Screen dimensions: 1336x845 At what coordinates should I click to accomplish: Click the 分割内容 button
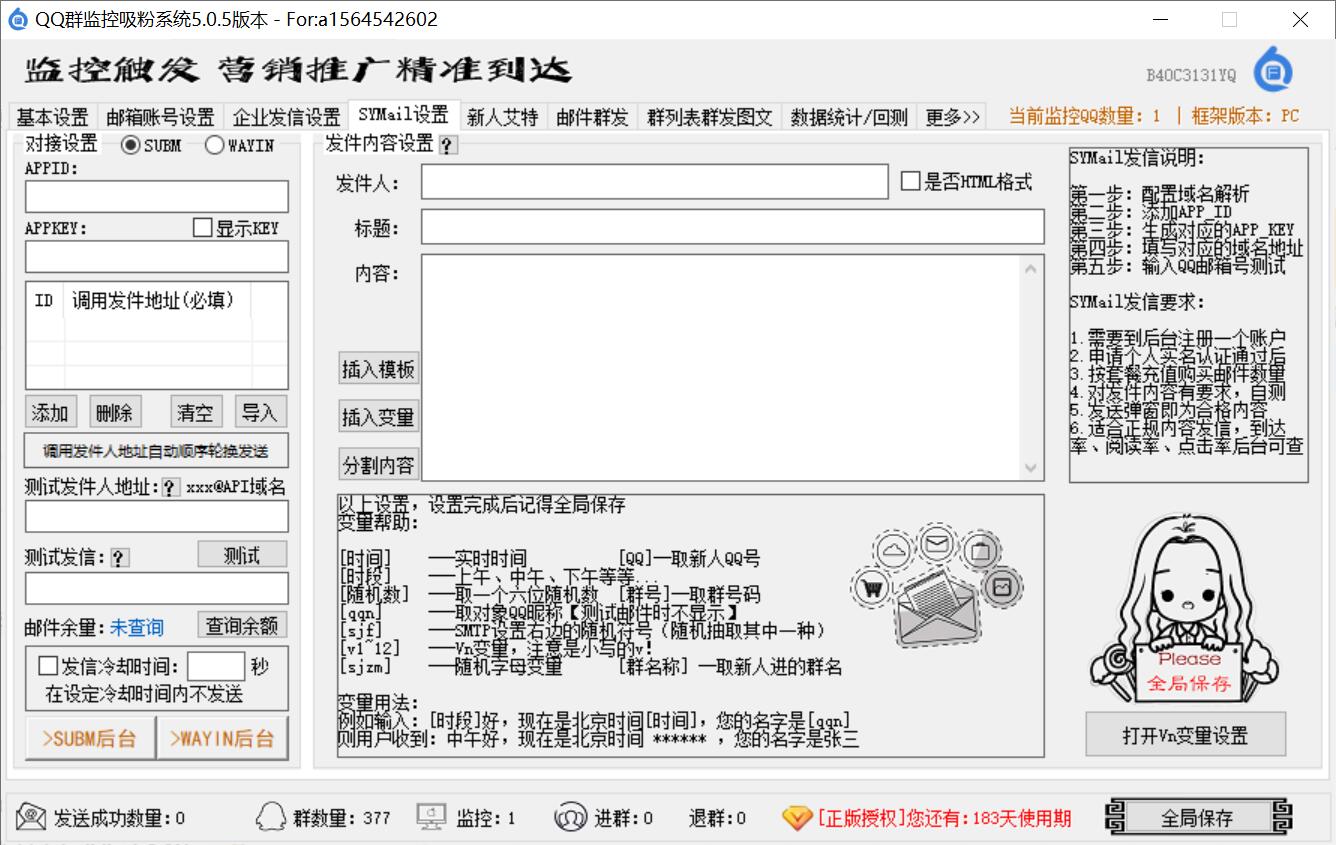coord(378,465)
